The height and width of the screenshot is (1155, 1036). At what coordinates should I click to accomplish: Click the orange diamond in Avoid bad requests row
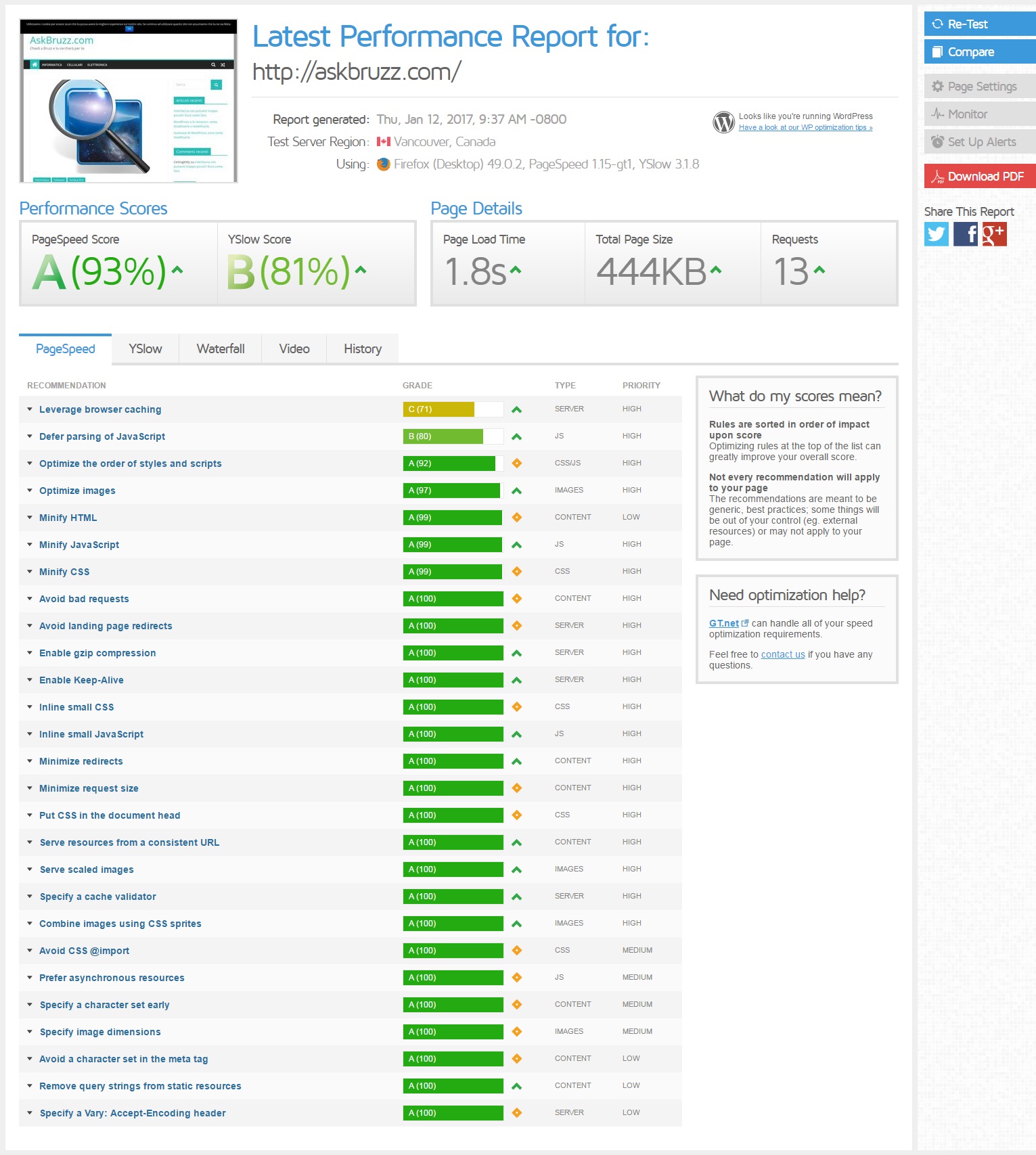tap(517, 599)
